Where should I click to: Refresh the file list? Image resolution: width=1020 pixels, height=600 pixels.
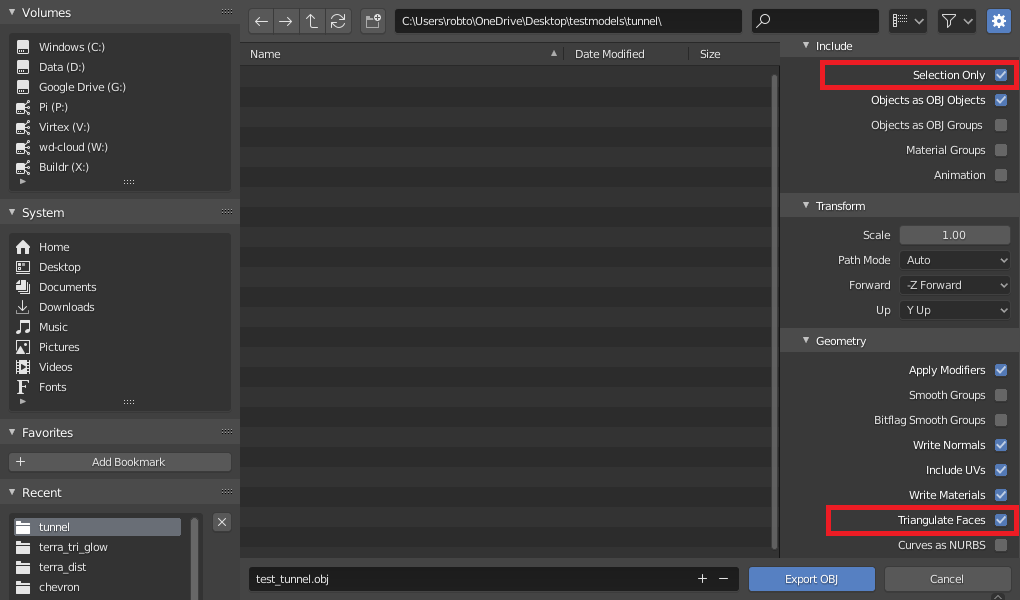[x=338, y=21]
